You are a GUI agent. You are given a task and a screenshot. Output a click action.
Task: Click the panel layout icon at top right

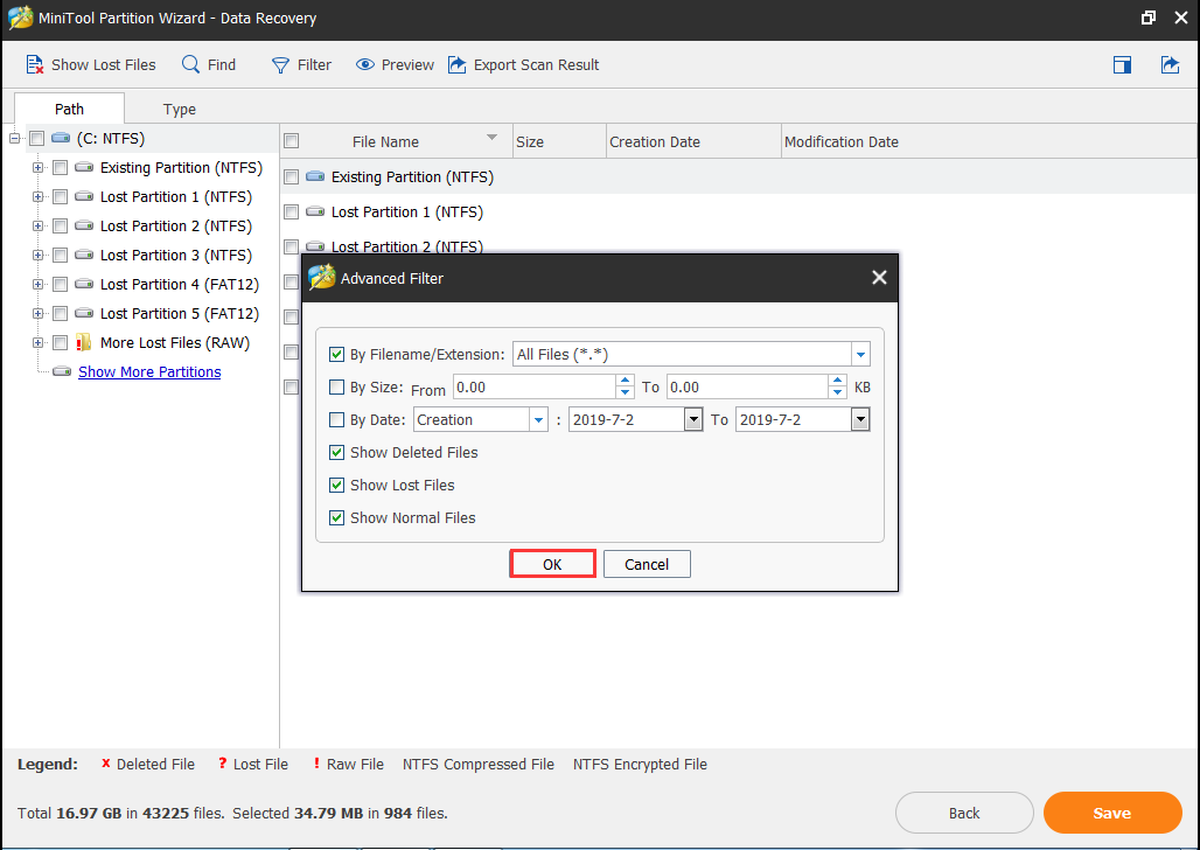coord(1122,65)
